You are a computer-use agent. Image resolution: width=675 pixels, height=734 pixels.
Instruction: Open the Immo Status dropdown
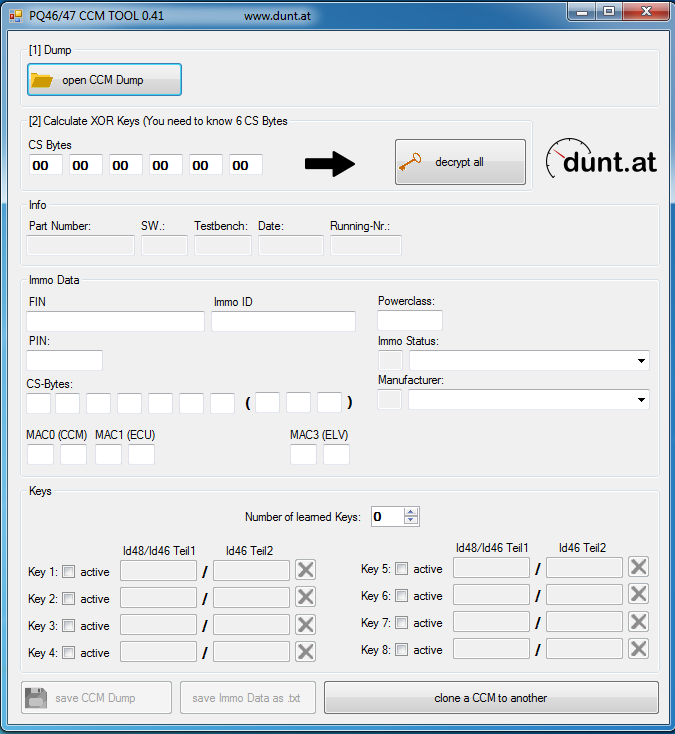[640, 361]
